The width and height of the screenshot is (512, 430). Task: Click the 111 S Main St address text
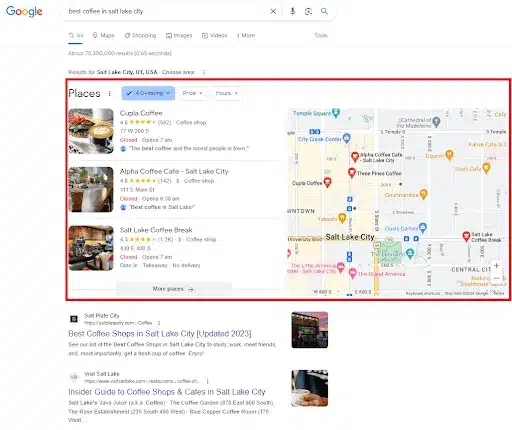(x=137, y=190)
